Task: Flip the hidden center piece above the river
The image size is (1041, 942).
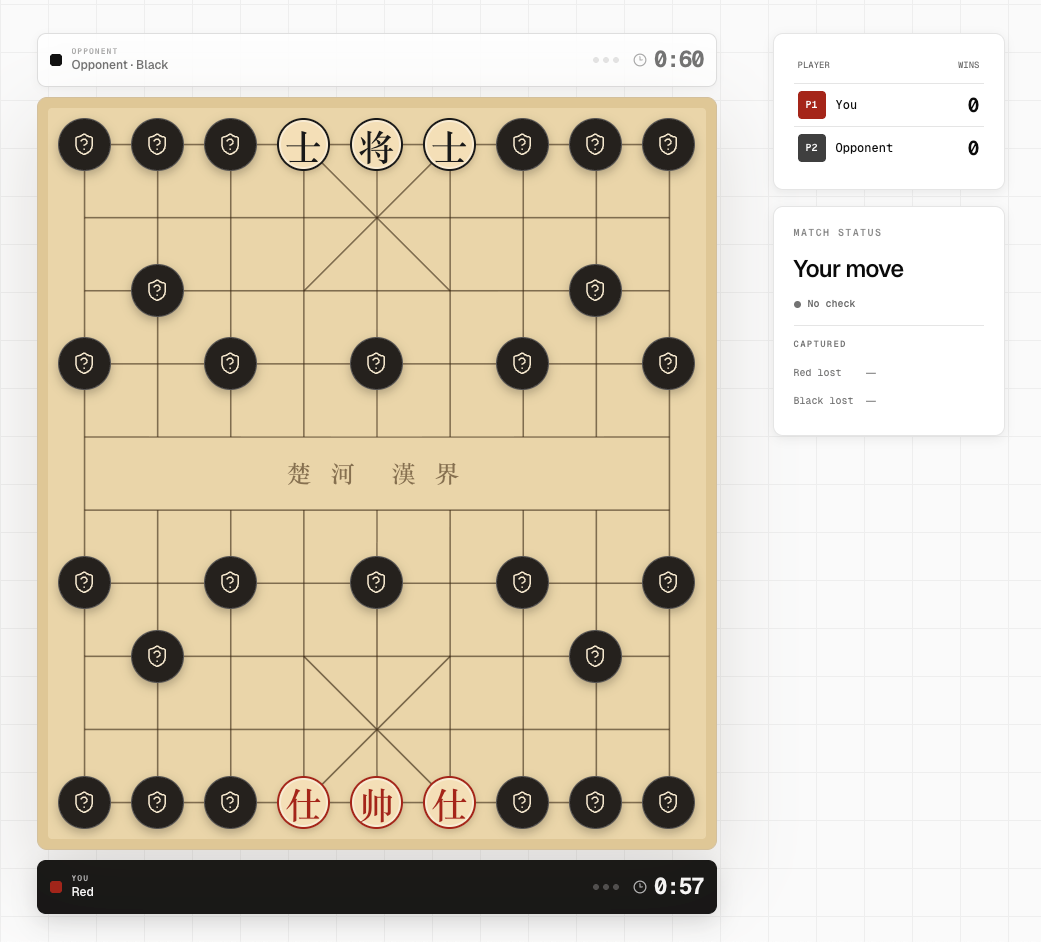Action: coord(376,364)
